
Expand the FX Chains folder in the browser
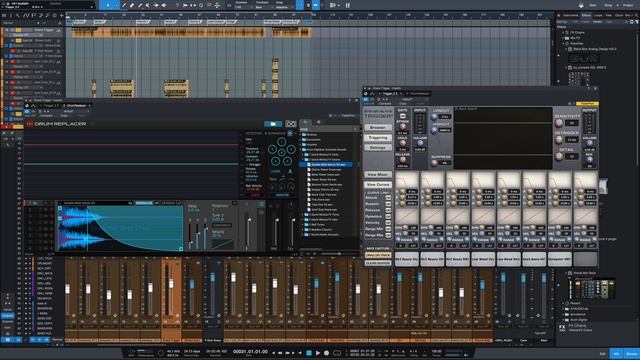coord(563,33)
